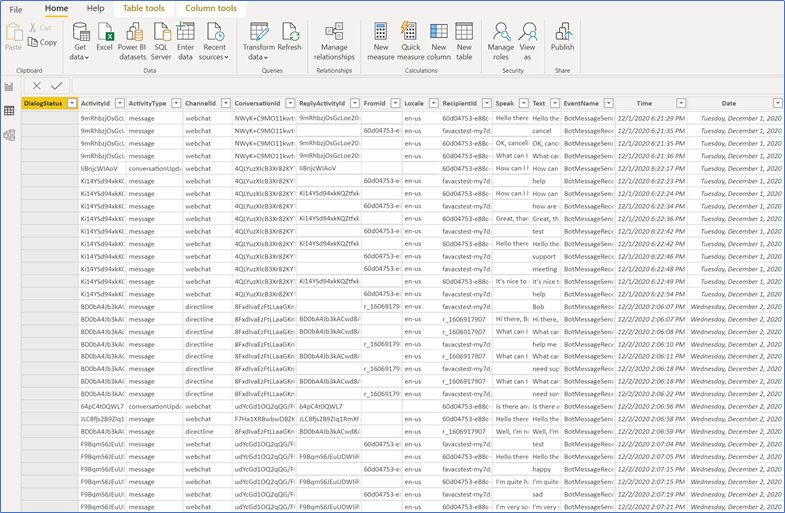Open Recent sources

coord(215,32)
